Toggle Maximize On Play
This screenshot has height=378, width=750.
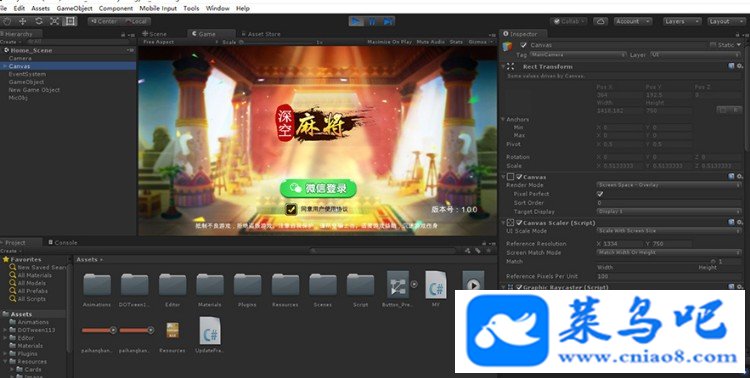pos(389,42)
